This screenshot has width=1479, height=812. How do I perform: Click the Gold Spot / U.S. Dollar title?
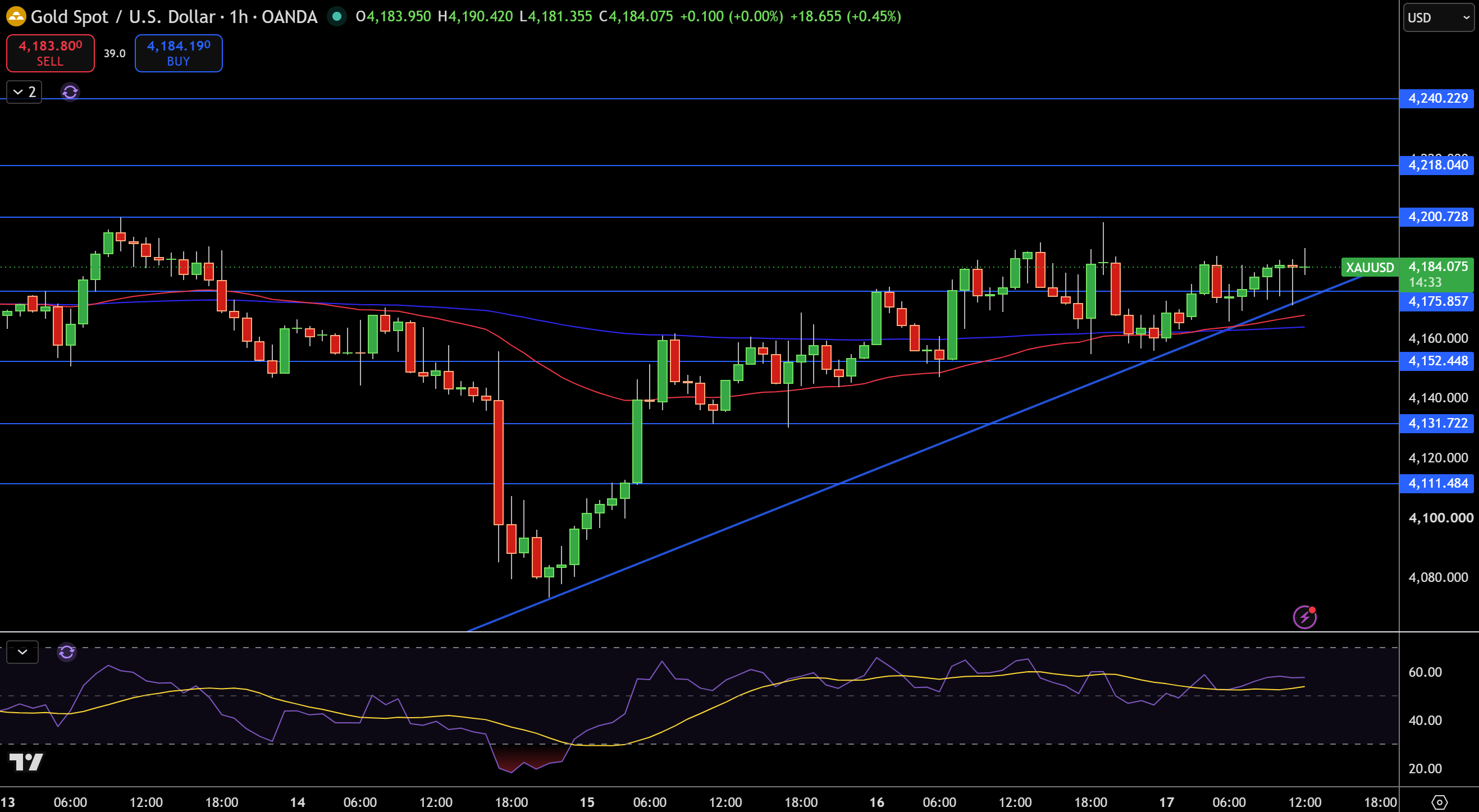tap(124, 17)
